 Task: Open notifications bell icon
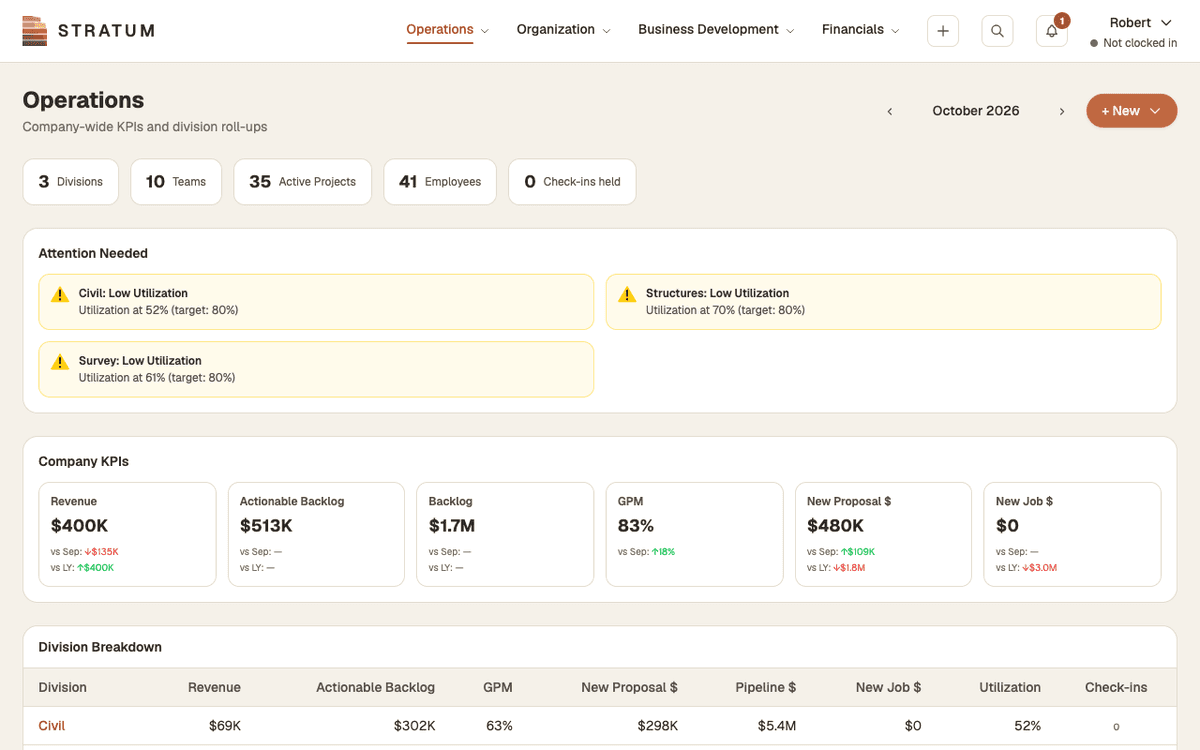(1052, 31)
